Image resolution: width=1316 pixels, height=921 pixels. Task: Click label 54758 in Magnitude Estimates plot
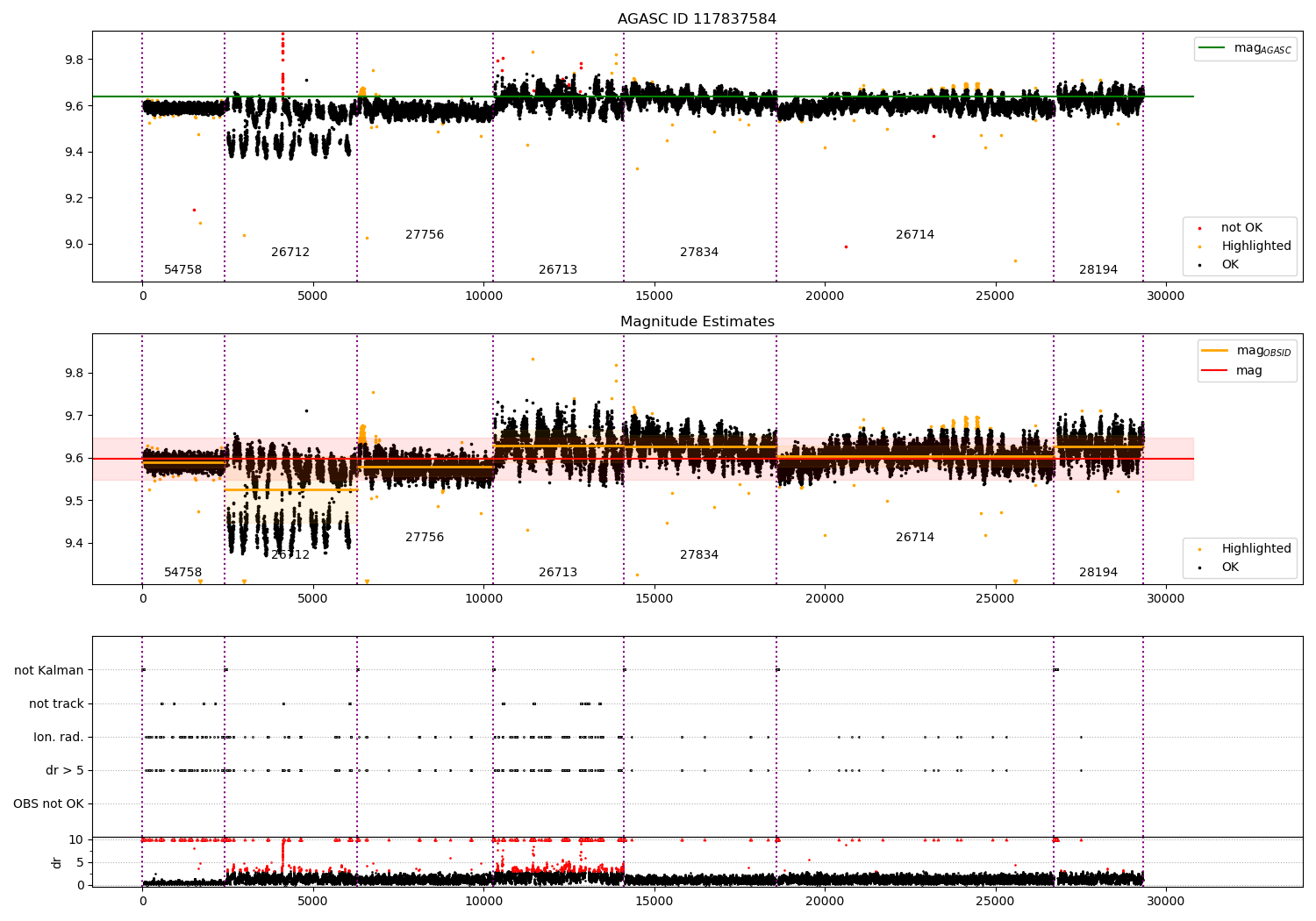coord(182,573)
